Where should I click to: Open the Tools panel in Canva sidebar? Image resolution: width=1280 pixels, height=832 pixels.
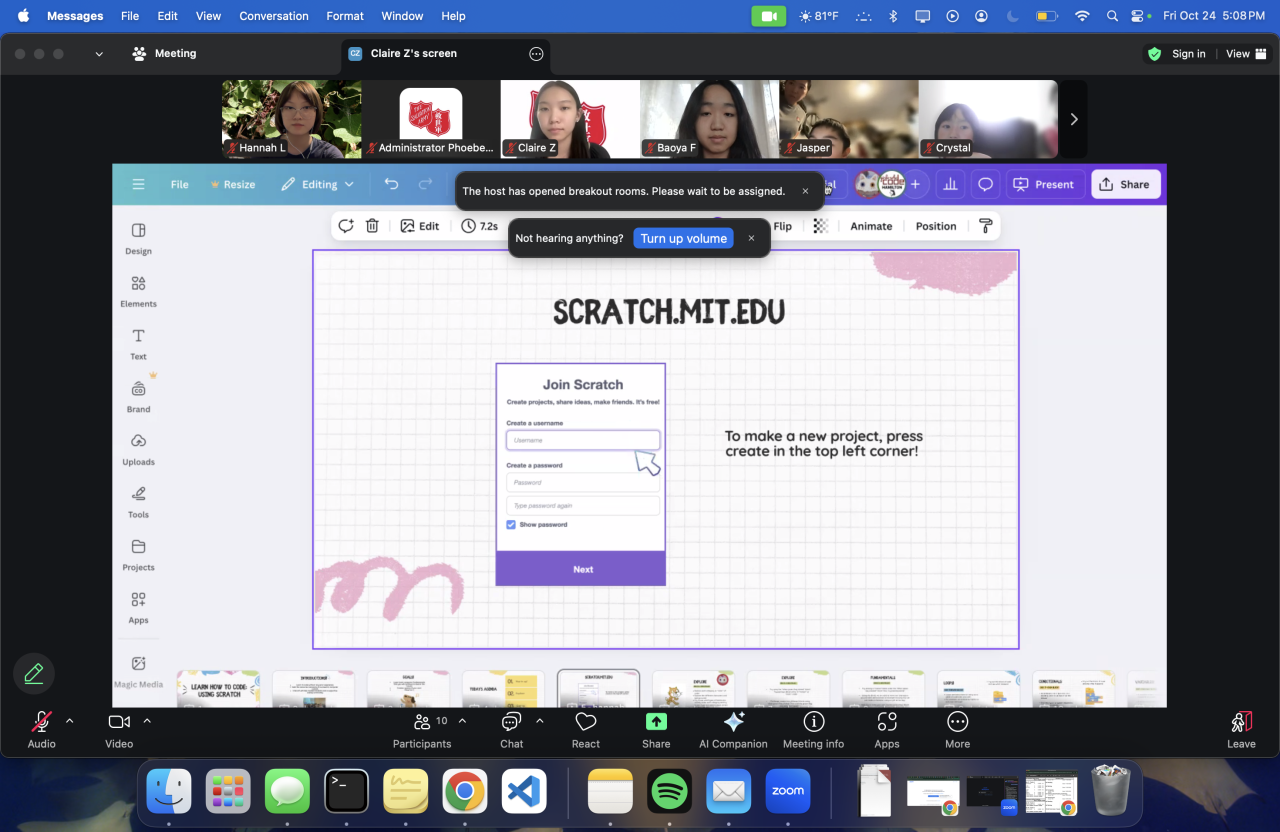click(139, 502)
